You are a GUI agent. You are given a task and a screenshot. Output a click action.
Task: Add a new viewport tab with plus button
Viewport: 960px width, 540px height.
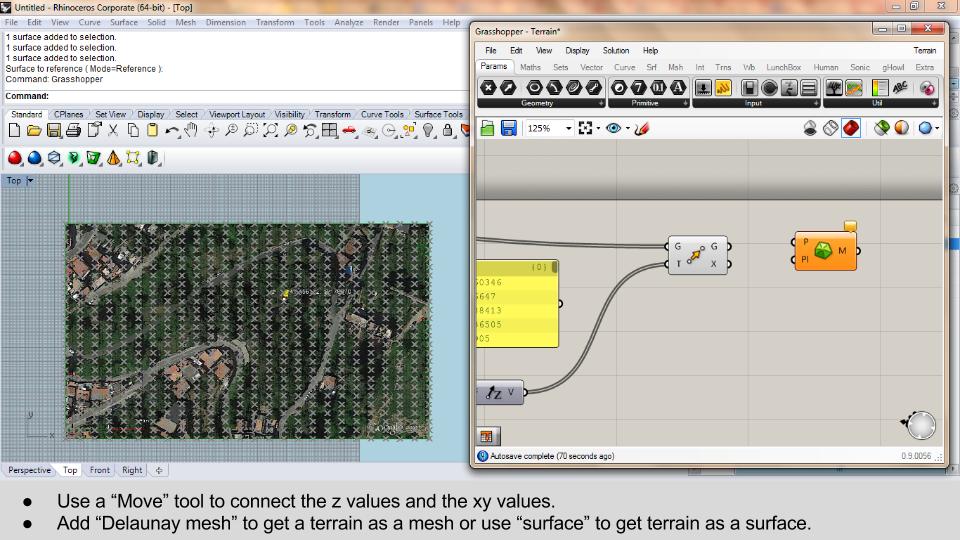[159, 470]
